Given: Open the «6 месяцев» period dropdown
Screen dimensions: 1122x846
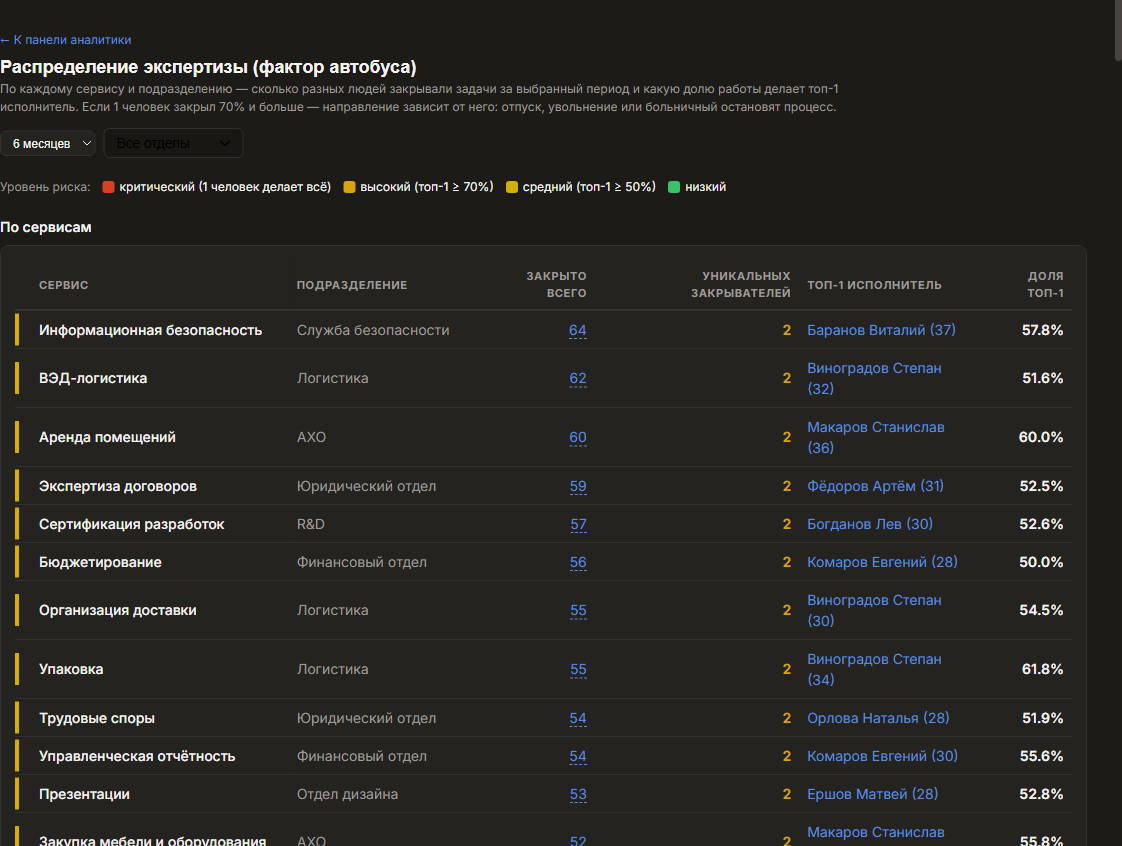Looking at the screenshot, I should pos(48,143).
